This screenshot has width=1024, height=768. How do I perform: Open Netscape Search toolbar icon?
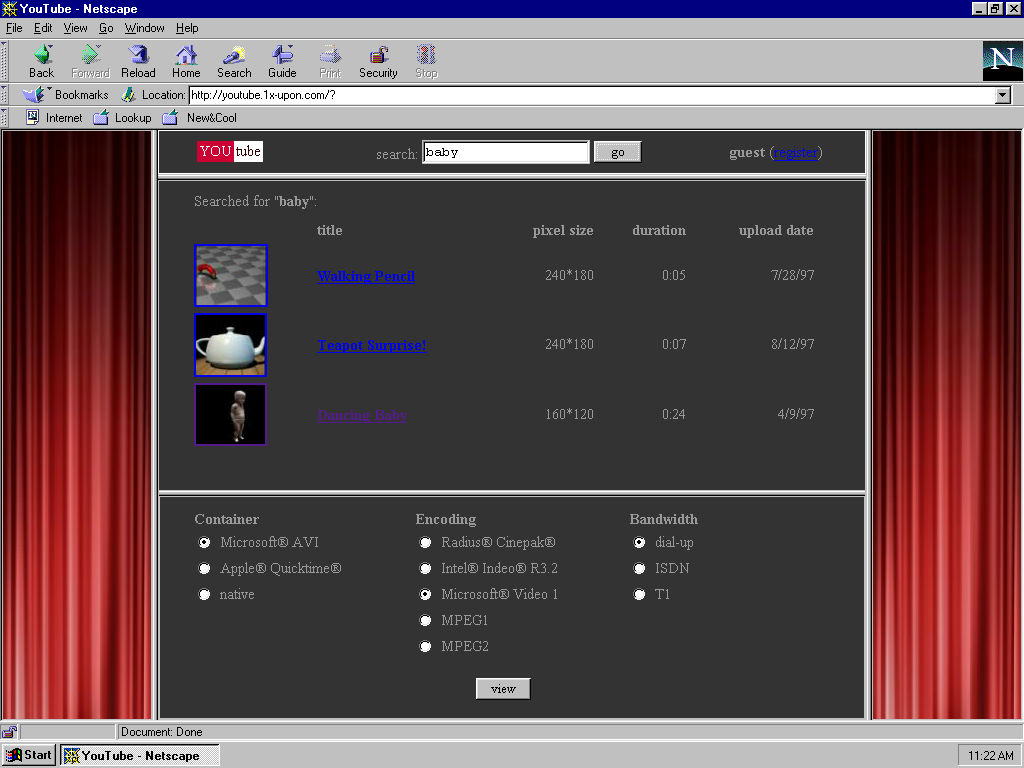(x=234, y=56)
